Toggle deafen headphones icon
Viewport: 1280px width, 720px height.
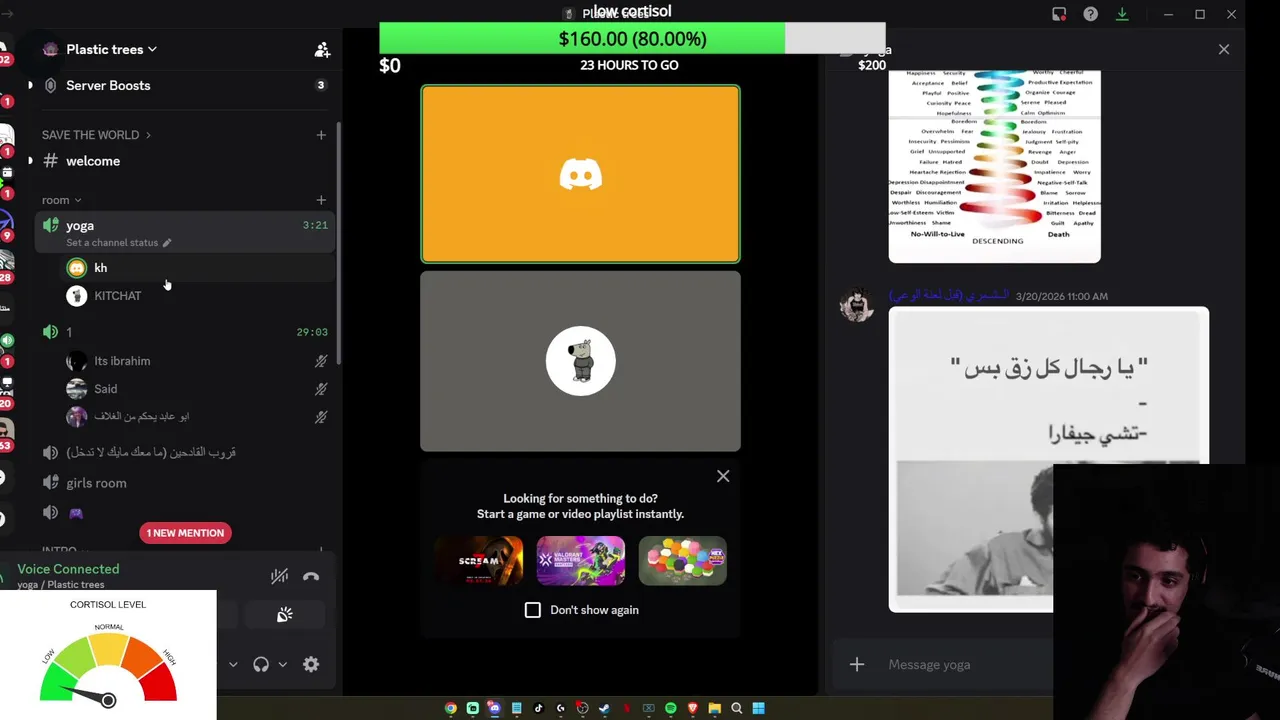[261, 664]
